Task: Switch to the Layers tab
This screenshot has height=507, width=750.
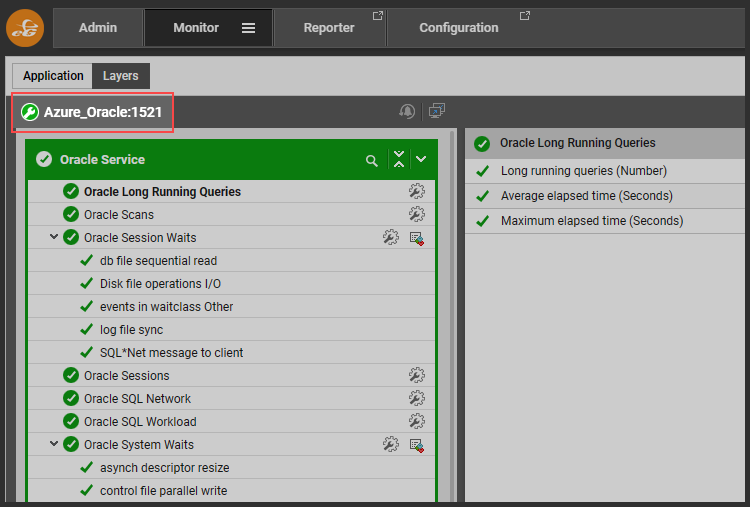Action: pos(121,76)
